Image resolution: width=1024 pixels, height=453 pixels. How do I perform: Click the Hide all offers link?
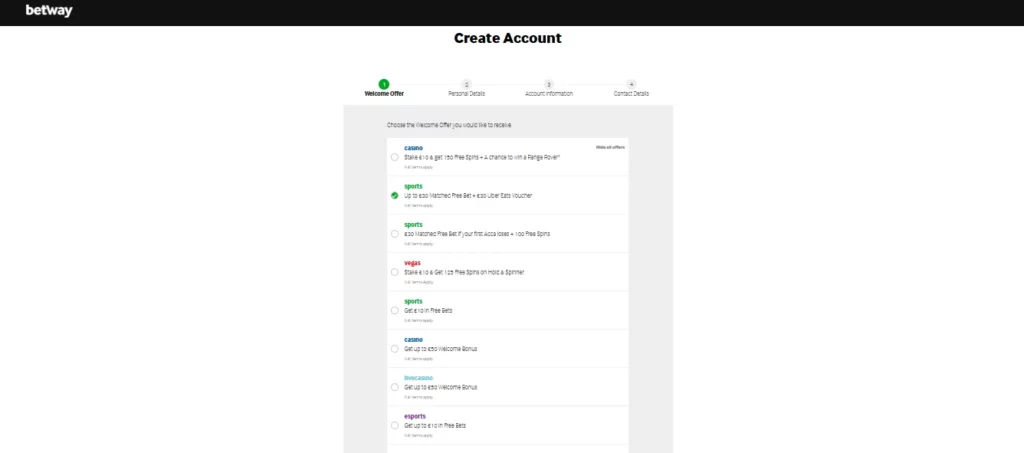(x=610, y=148)
